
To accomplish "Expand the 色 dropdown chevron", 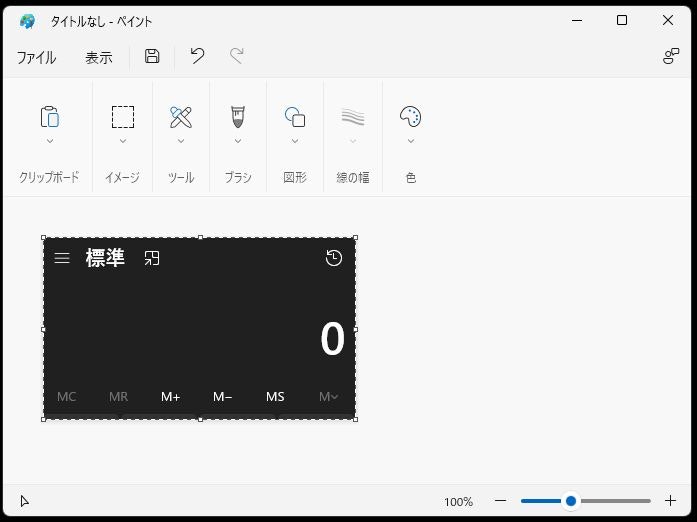I will pos(411,141).
